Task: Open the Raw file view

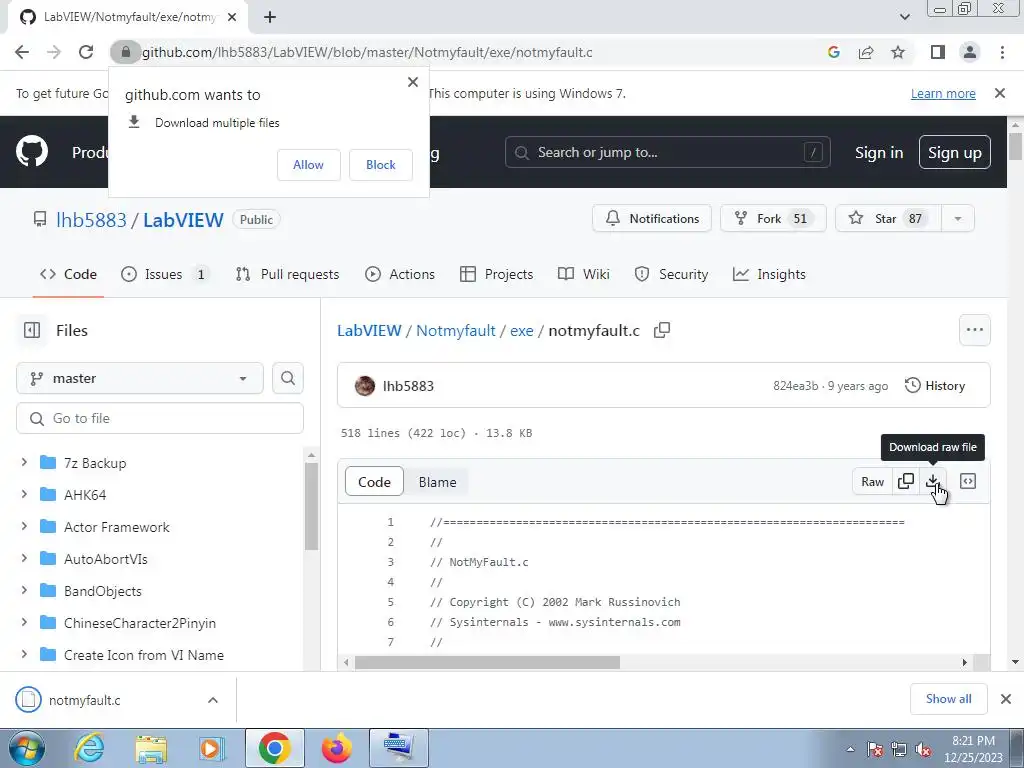Action: [x=872, y=481]
